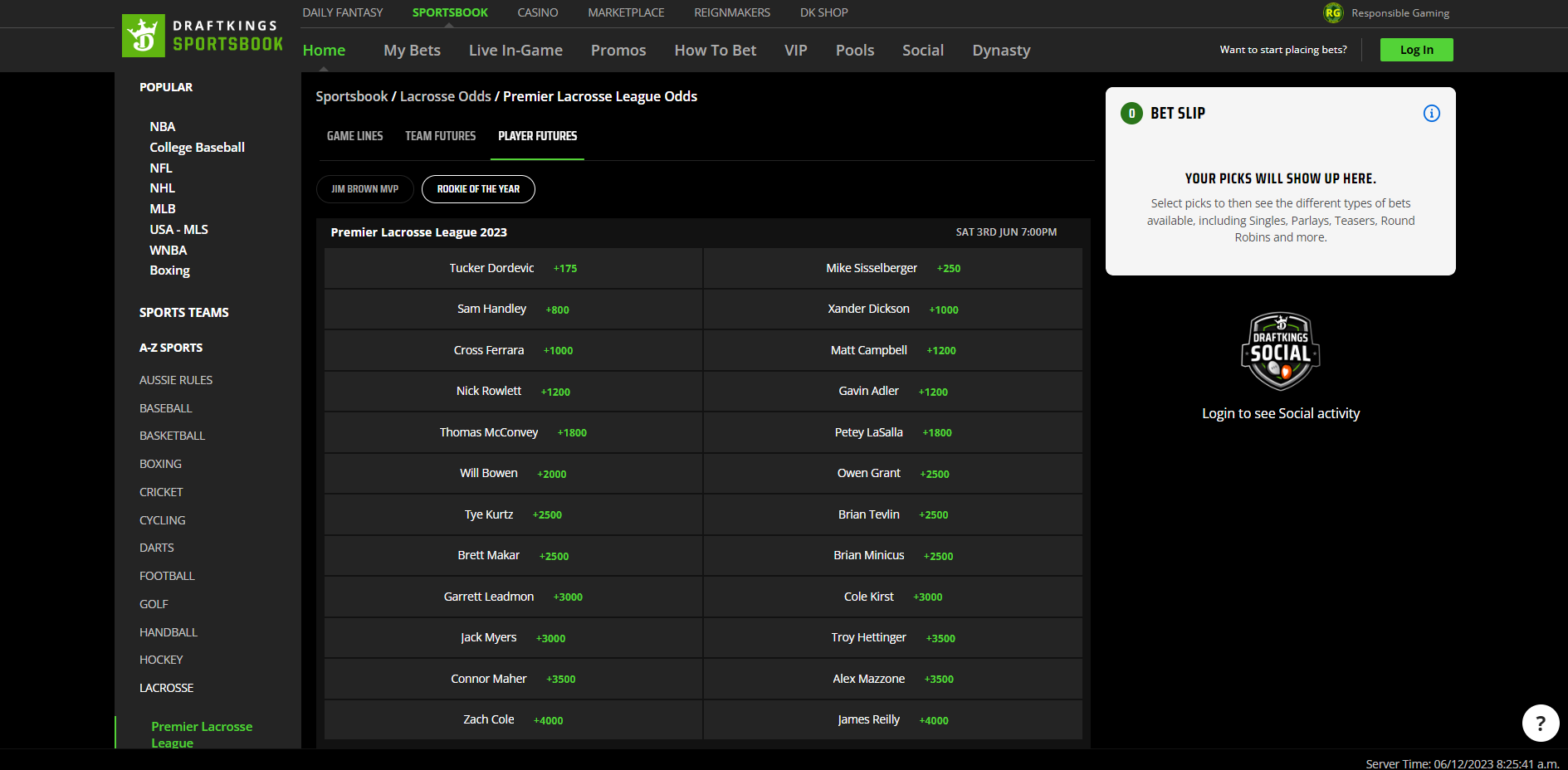Open Basketball in A-Z Sports

click(x=172, y=436)
